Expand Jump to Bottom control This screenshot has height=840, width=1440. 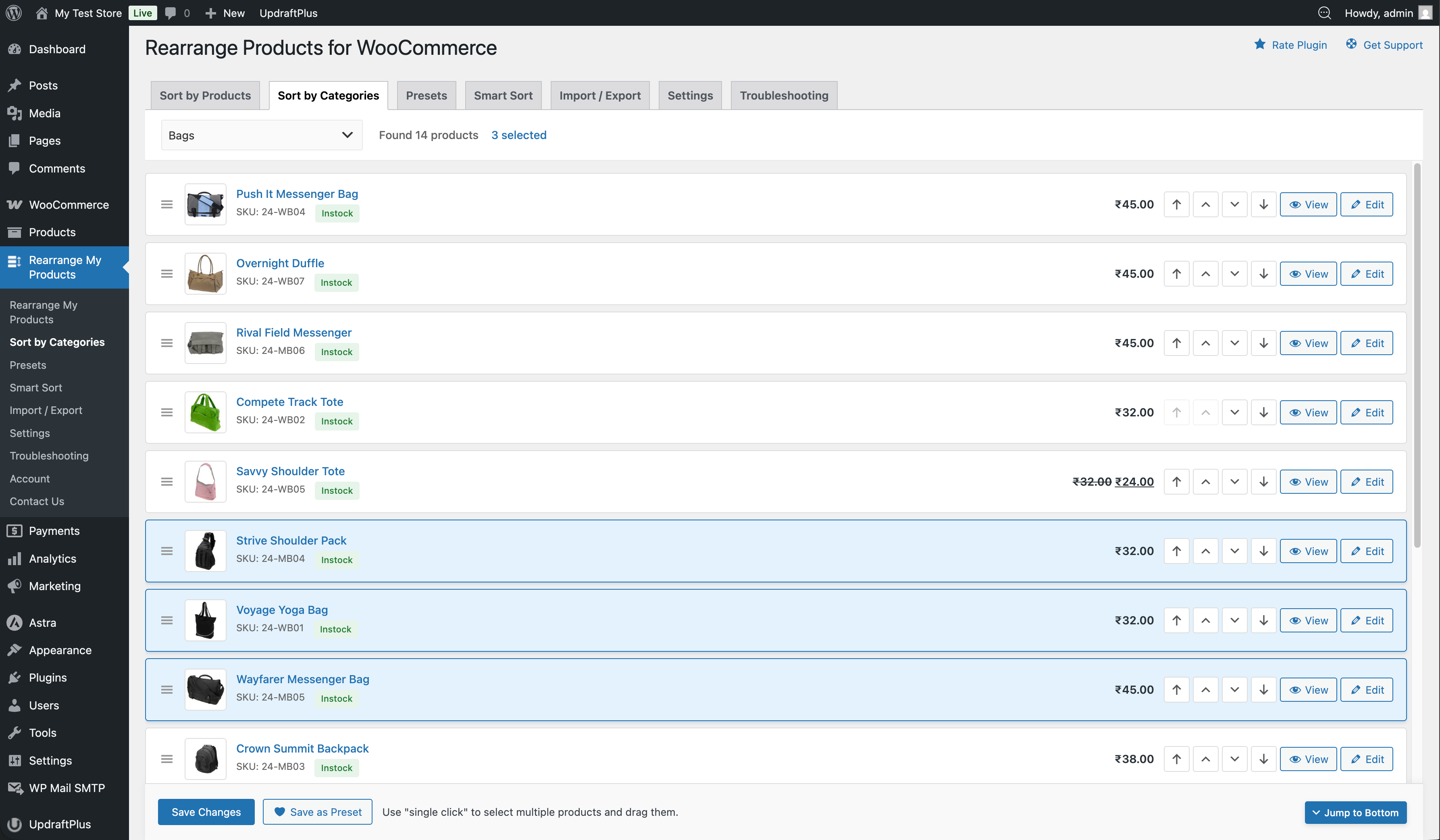pos(1355,812)
